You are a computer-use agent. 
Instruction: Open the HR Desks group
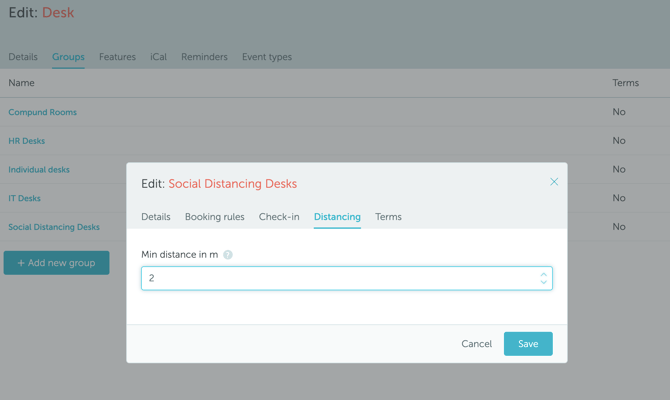[27, 141]
